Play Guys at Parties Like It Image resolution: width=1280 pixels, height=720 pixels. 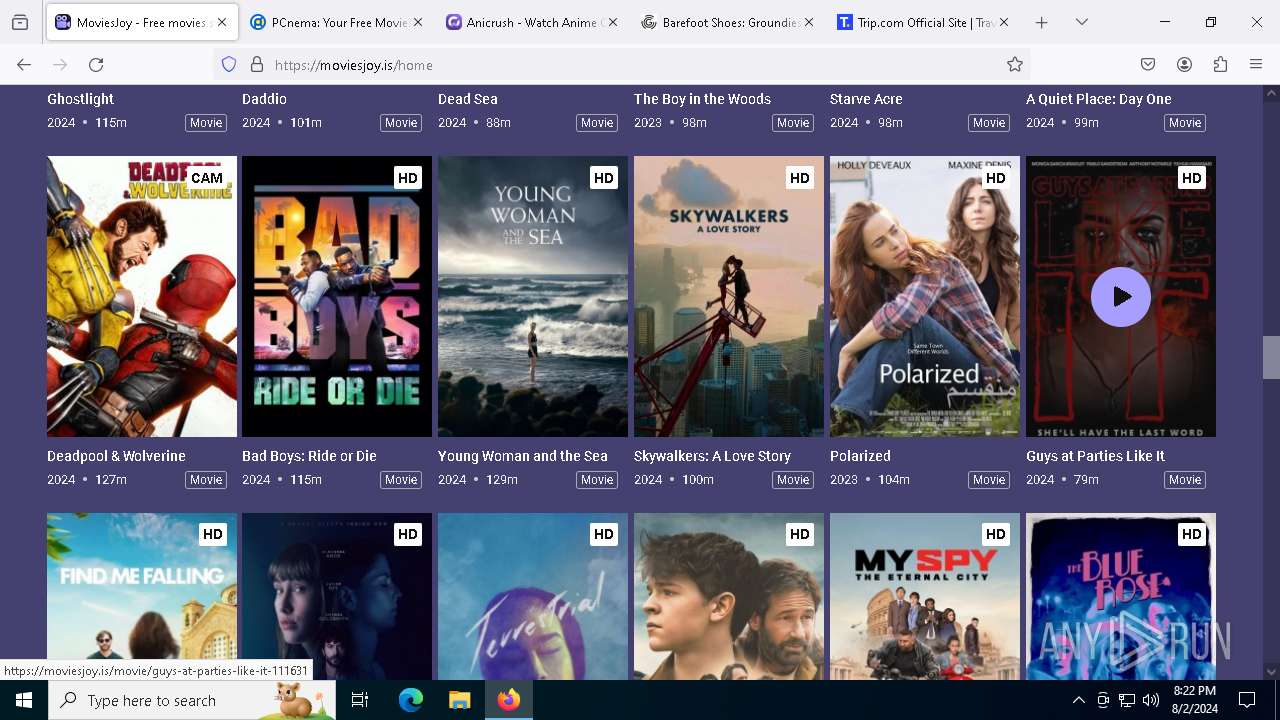click(1121, 297)
